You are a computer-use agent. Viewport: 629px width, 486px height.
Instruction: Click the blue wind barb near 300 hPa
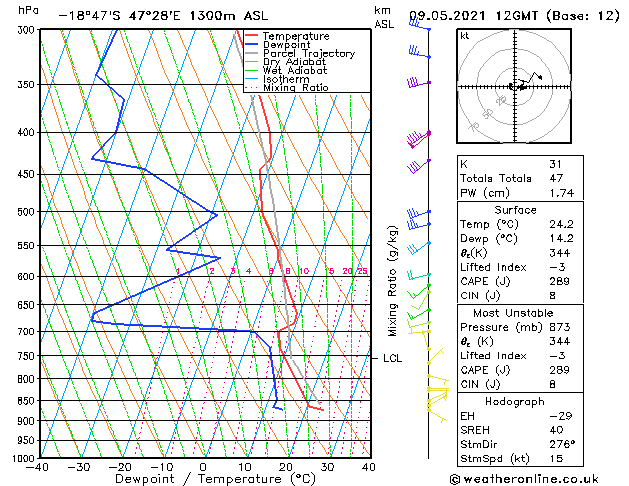point(420,25)
